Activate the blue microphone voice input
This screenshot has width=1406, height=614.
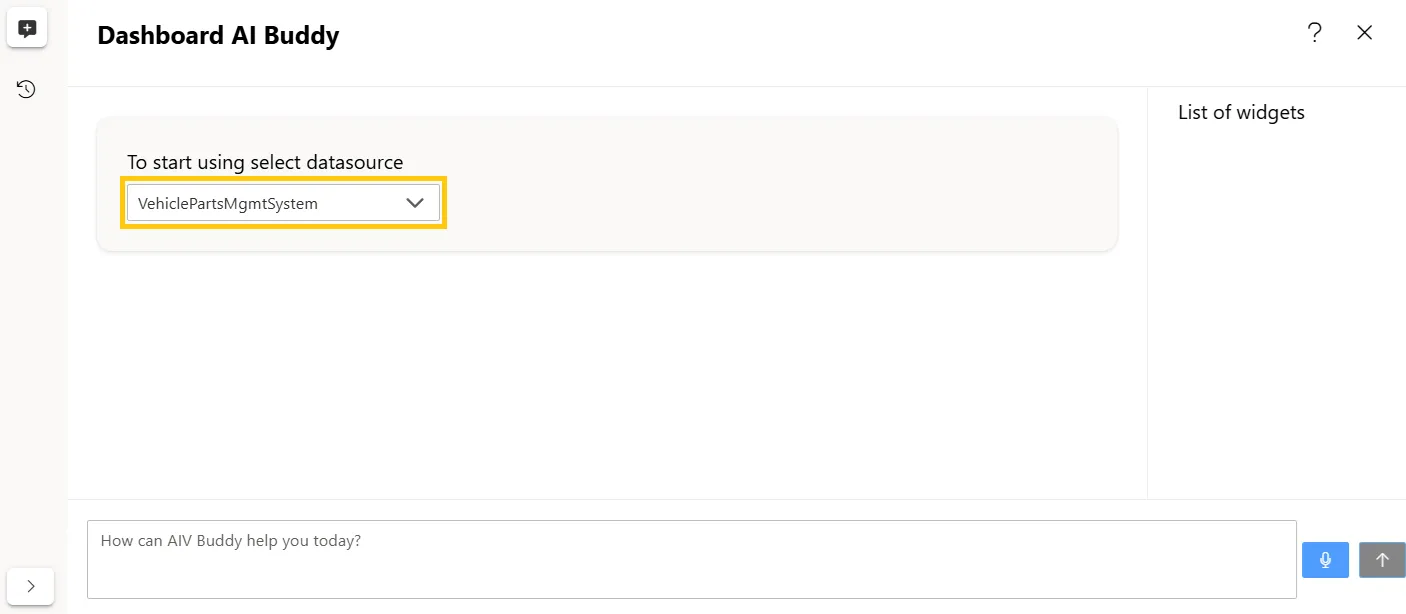(x=1325, y=560)
